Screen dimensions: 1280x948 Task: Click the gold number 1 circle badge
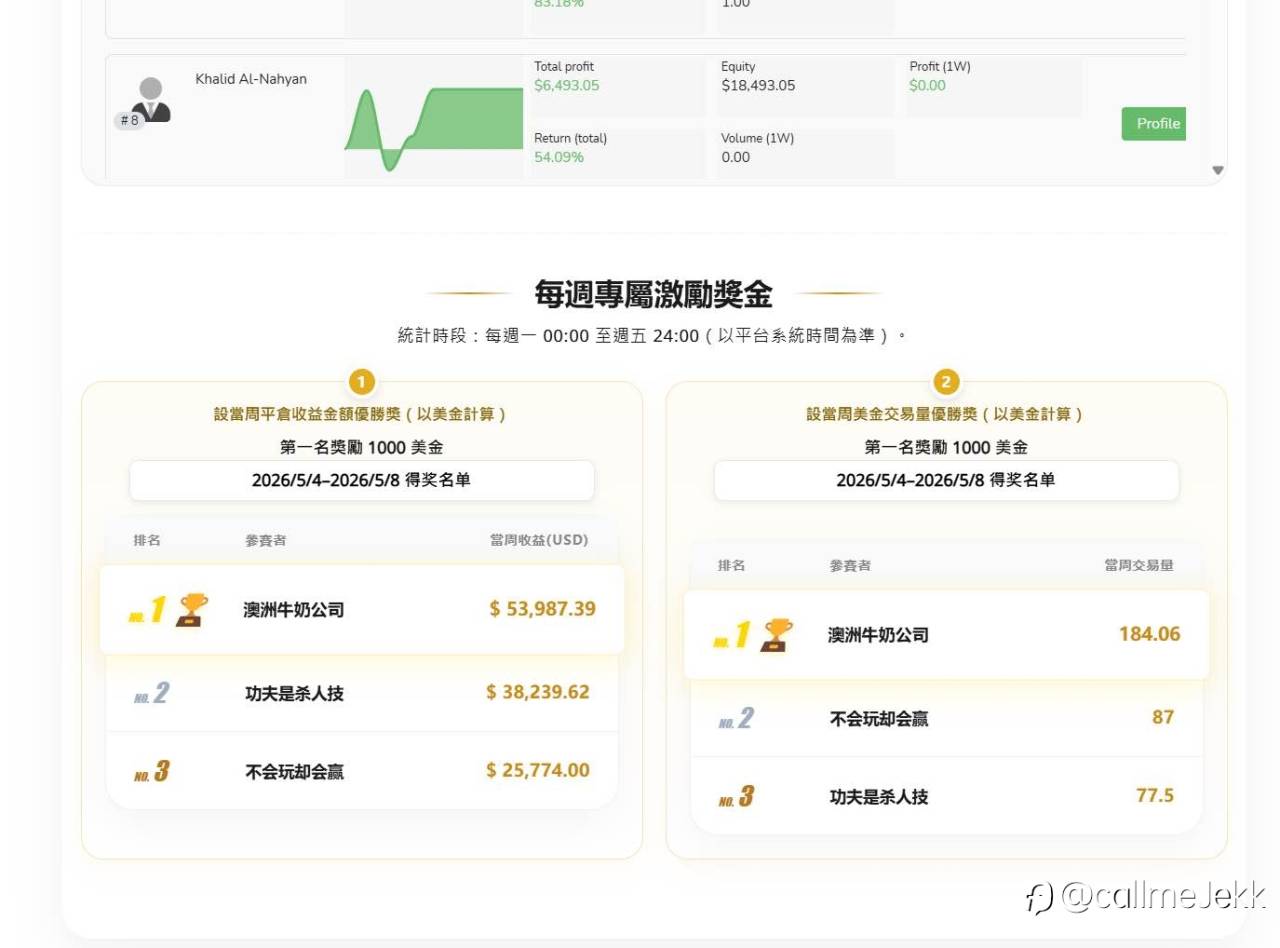click(361, 382)
